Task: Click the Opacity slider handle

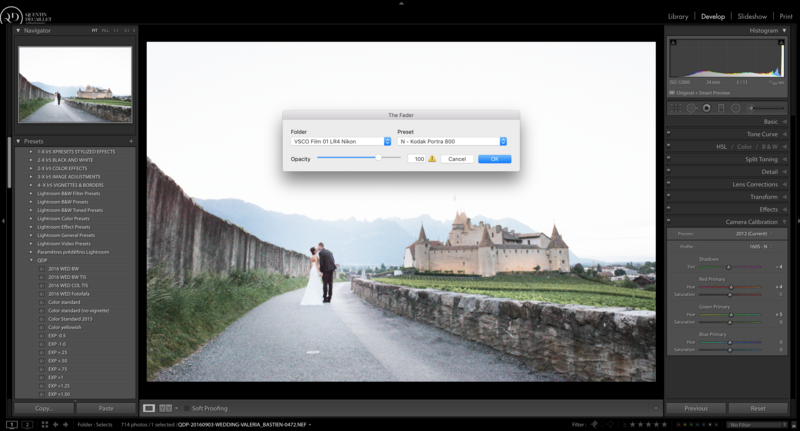Action: tap(379, 158)
